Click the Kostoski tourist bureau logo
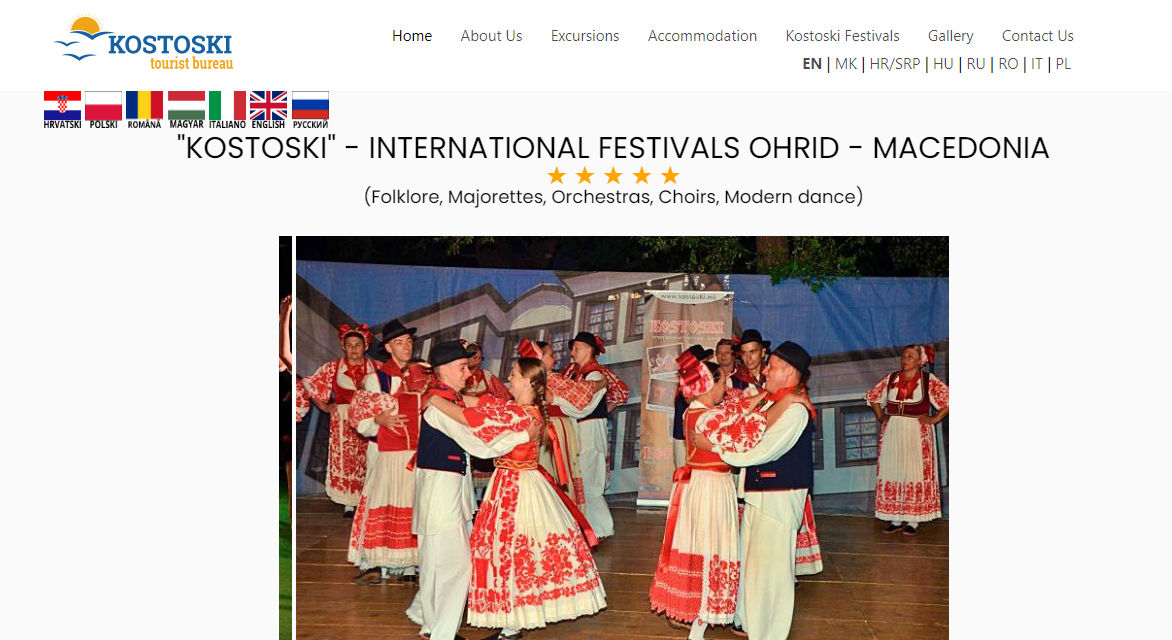Viewport: 1172px width, 640px height. click(144, 43)
